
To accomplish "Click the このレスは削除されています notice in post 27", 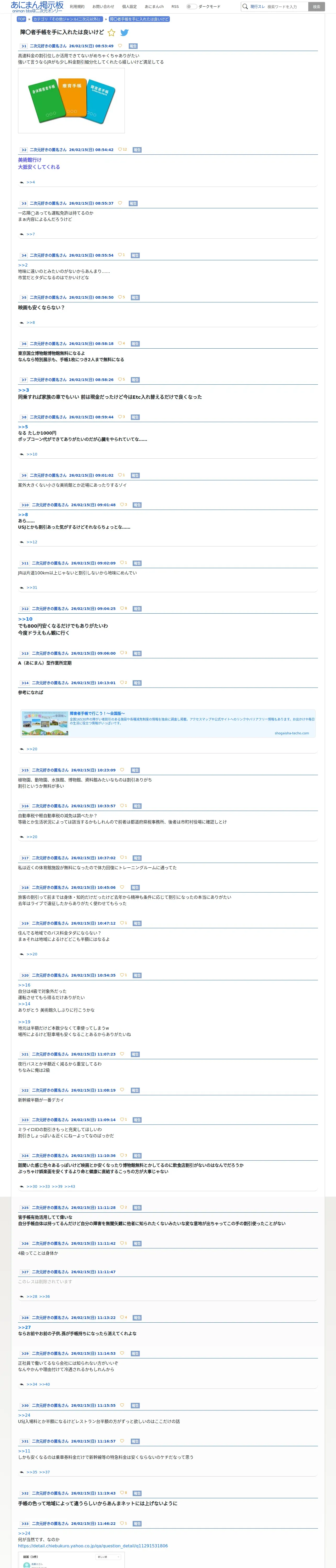I will (x=45, y=1281).
